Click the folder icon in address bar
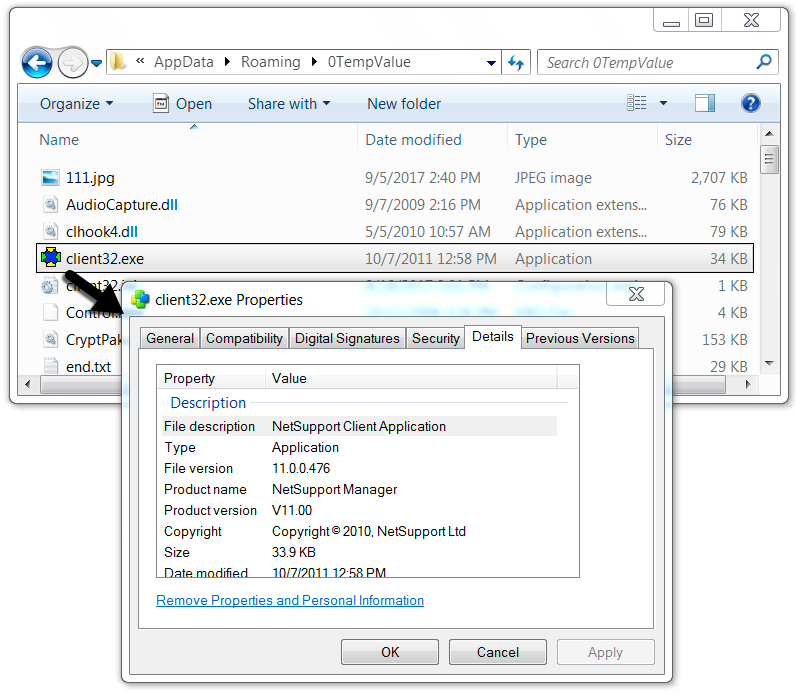The height and width of the screenshot is (695, 796). pos(118,62)
